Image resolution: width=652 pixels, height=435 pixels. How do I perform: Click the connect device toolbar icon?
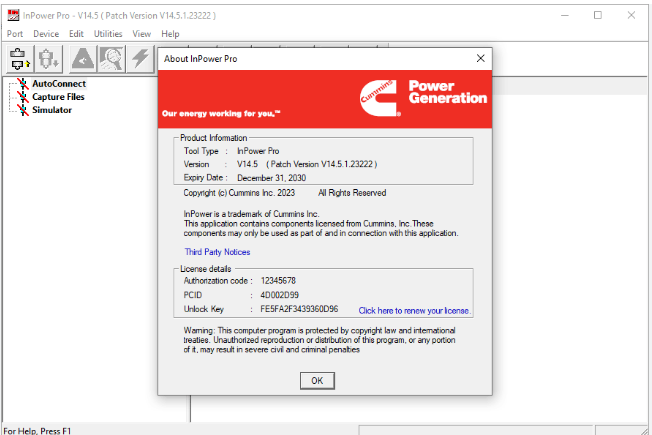[x=20, y=59]
